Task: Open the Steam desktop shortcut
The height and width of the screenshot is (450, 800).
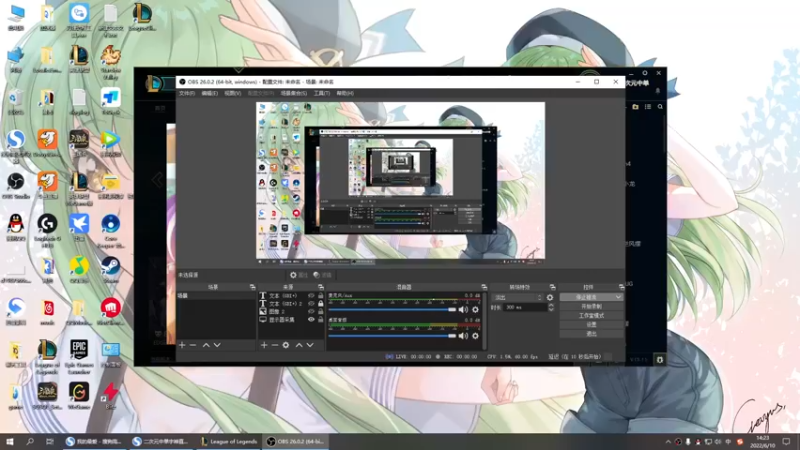Action: coord(110,270)
